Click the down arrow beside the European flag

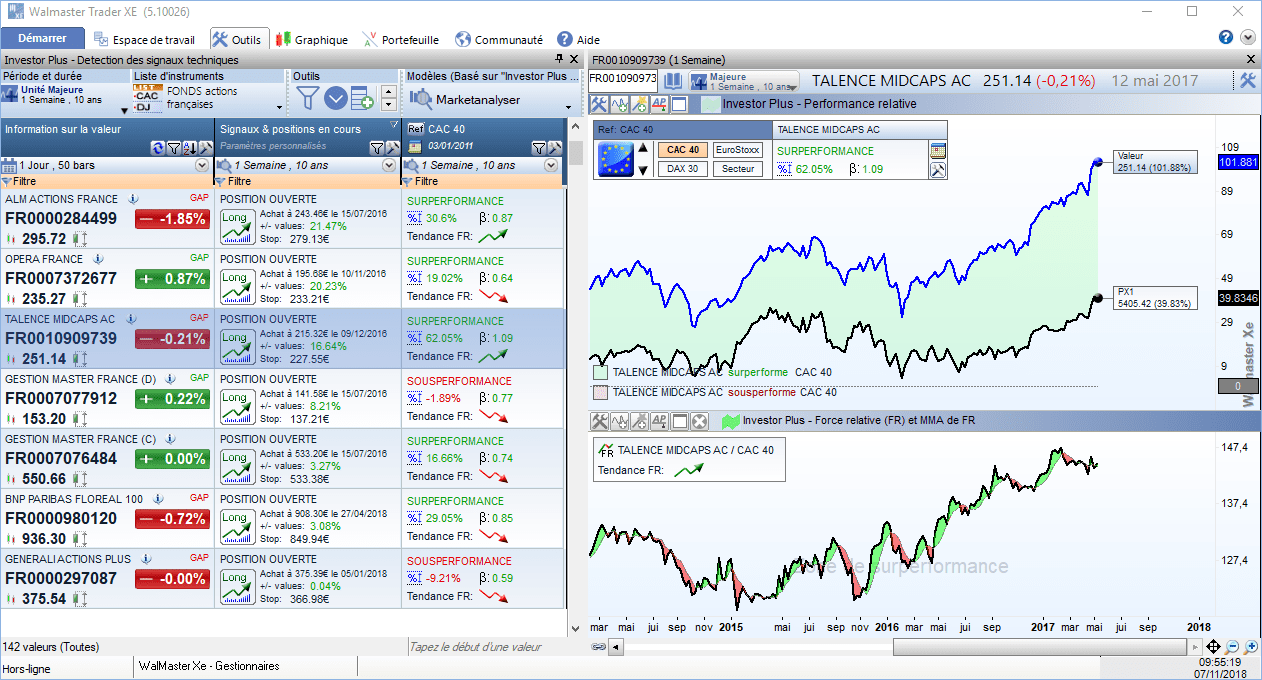642,170
